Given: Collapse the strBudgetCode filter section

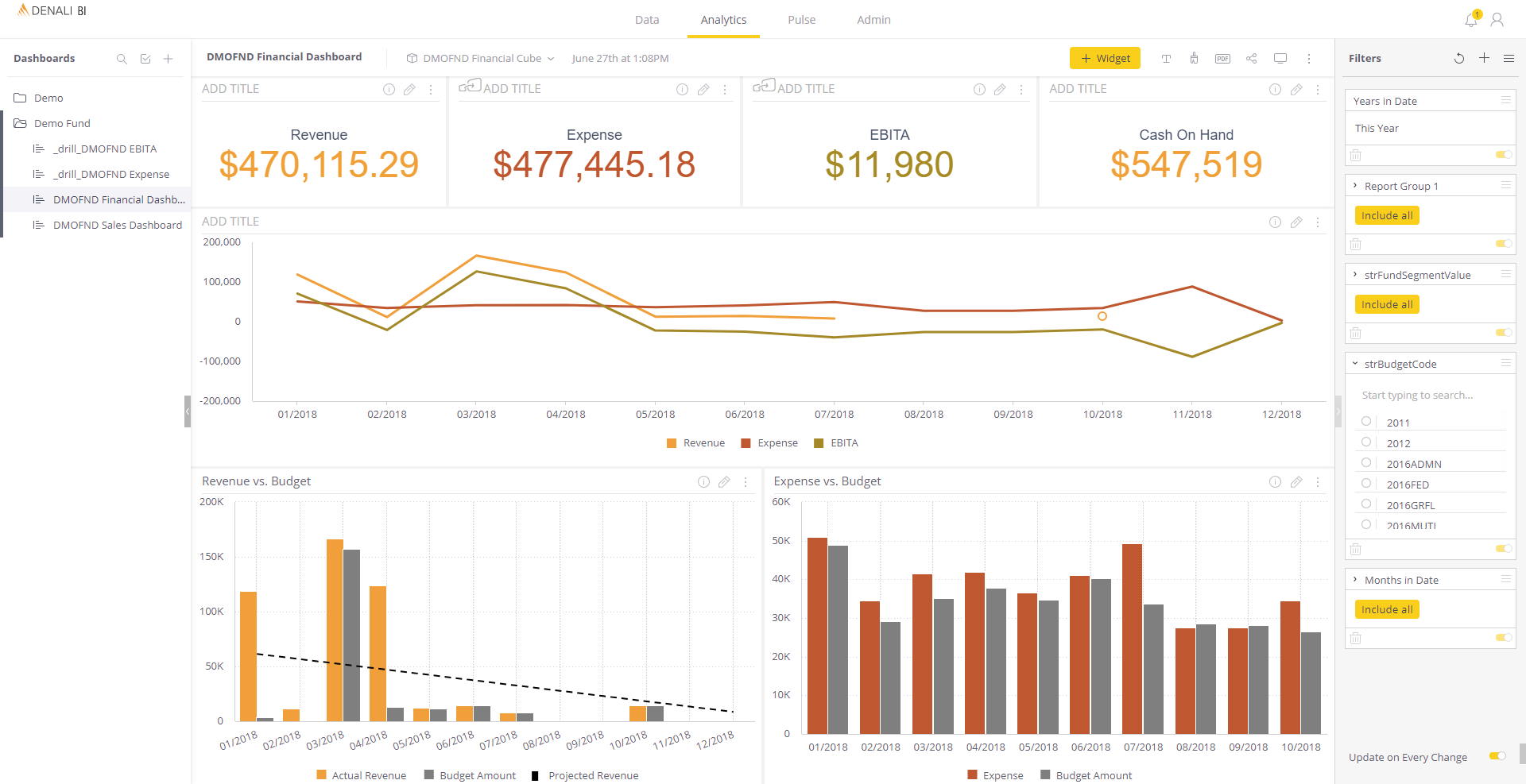Looking at the screenshot, I should click(1356, 363).
